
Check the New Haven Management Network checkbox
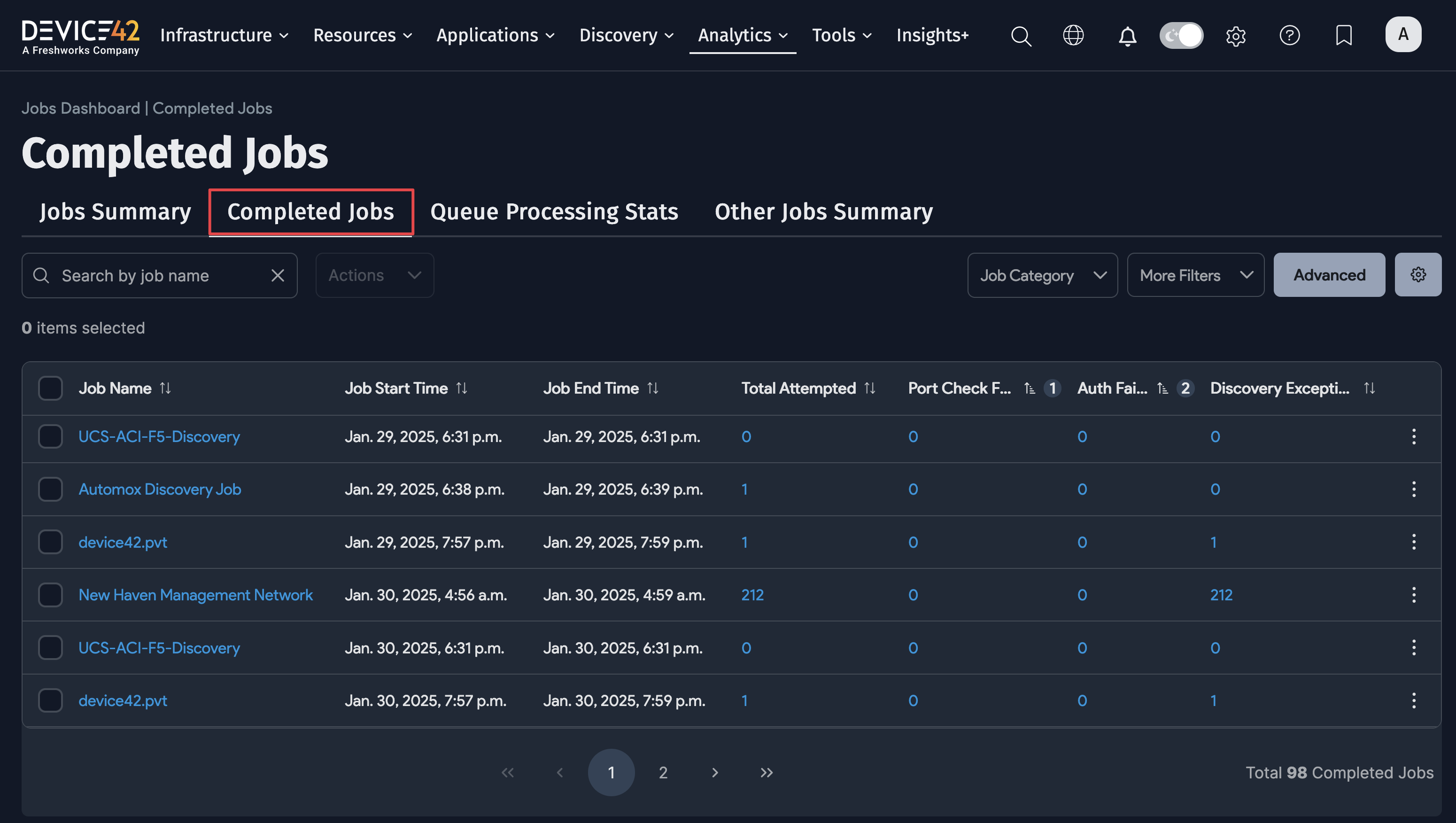click(50, 595)
